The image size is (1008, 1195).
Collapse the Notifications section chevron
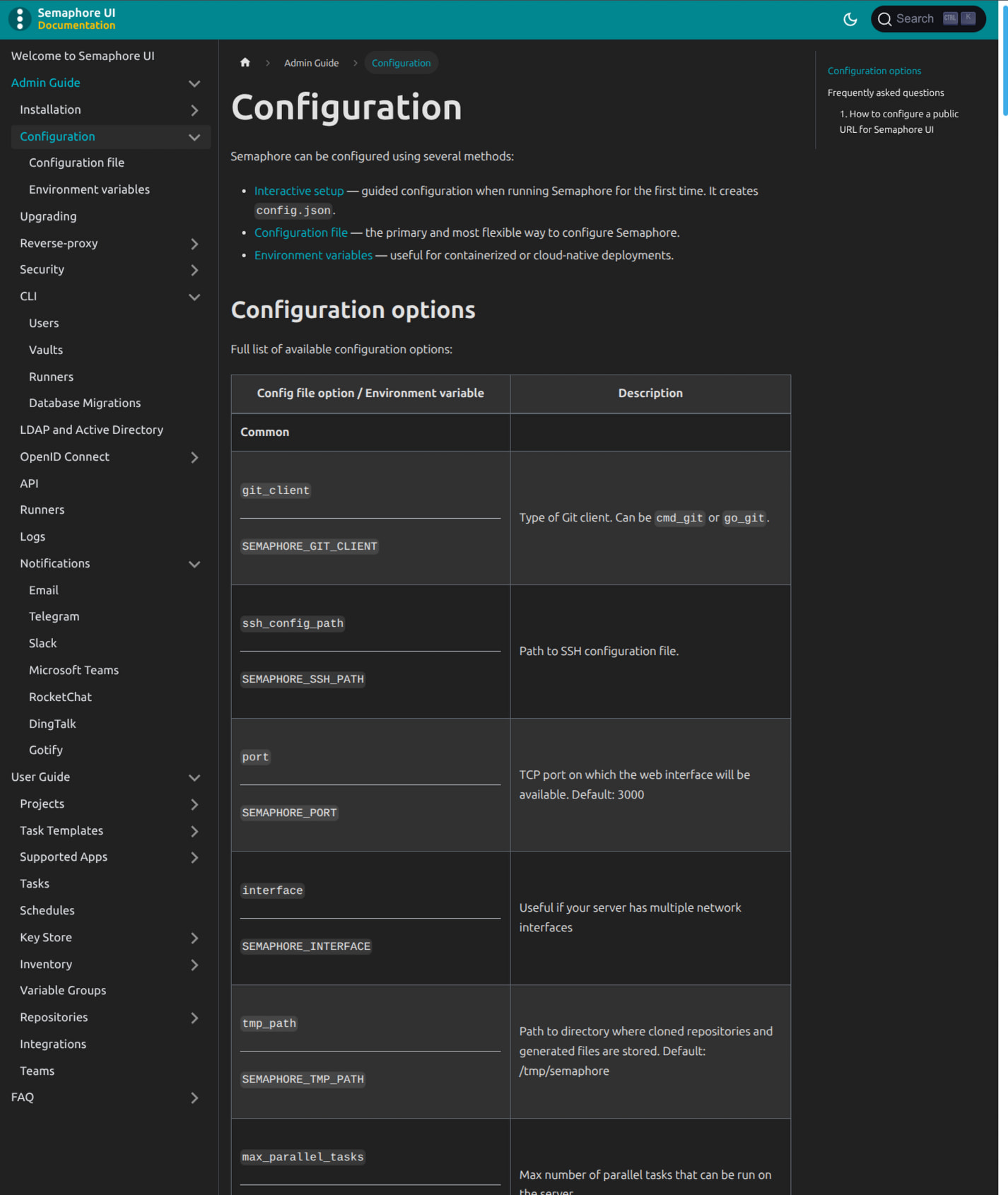(x=194, y=564)
